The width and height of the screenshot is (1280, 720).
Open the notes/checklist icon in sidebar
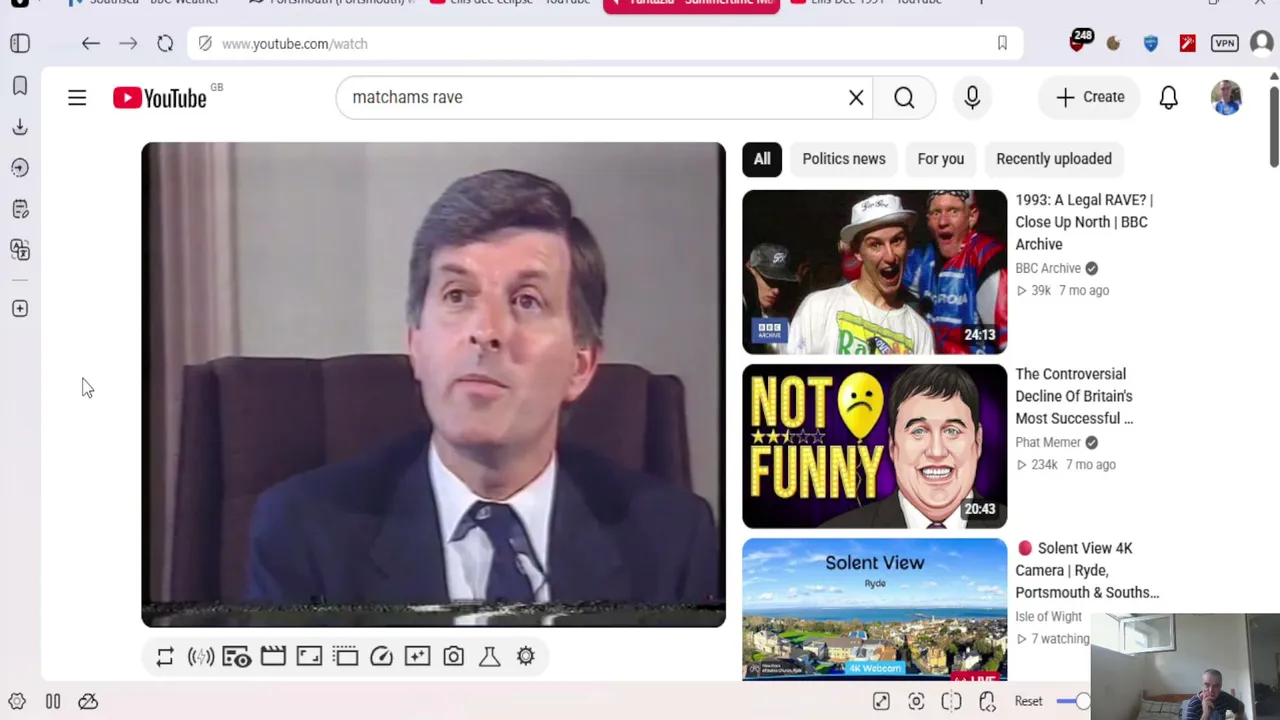(20, 209)
